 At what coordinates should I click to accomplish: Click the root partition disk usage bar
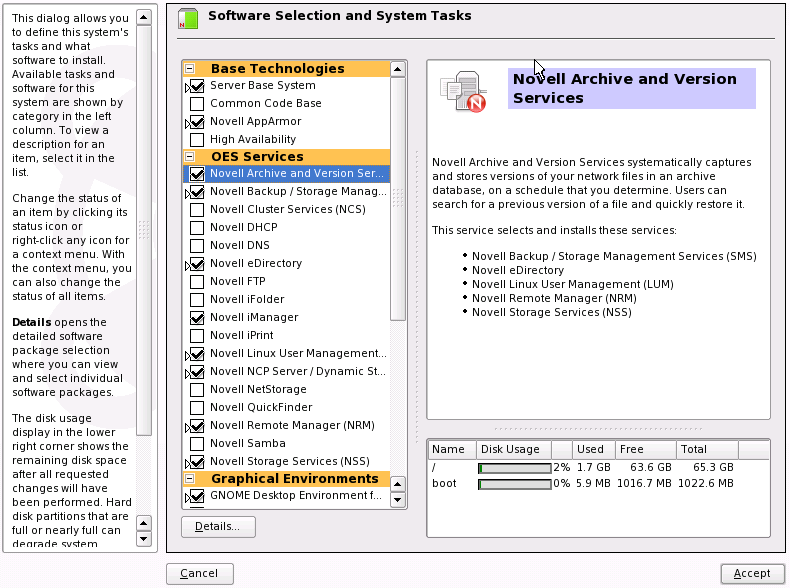pos(514,468)
